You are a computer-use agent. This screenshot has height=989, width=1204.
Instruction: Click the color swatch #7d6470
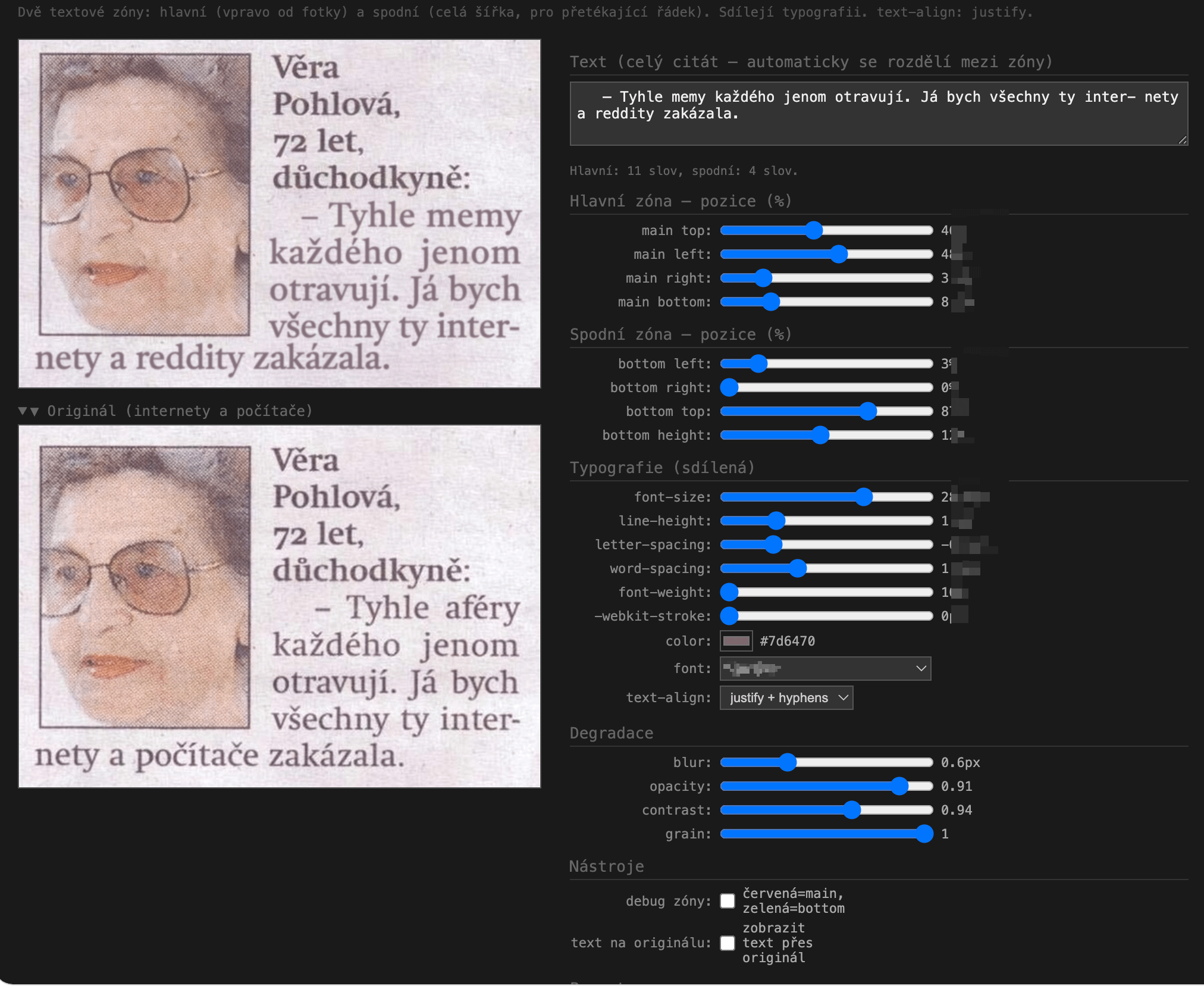pos(736,641)
